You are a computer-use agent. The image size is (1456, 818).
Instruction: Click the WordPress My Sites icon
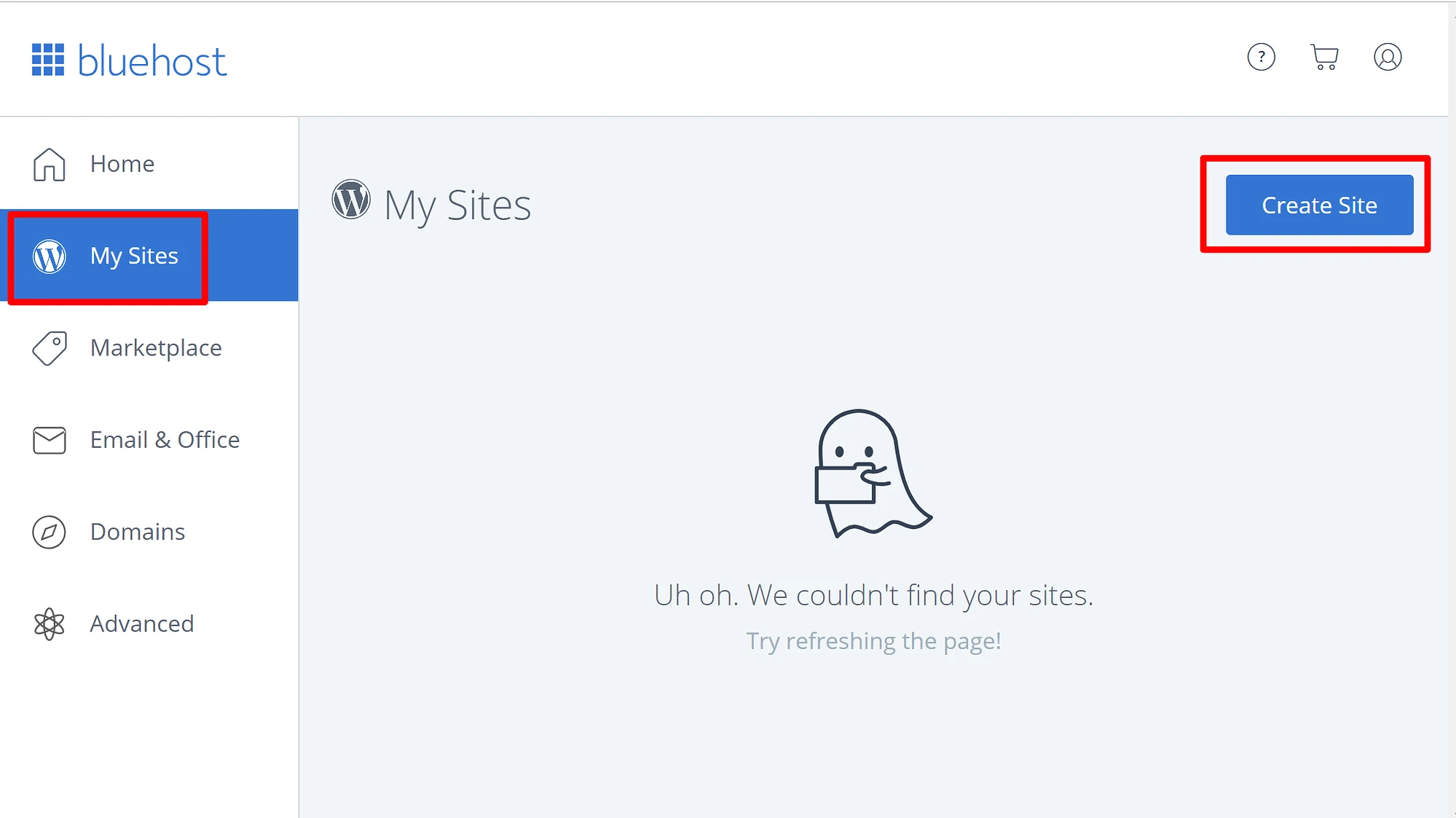[49, 255]
